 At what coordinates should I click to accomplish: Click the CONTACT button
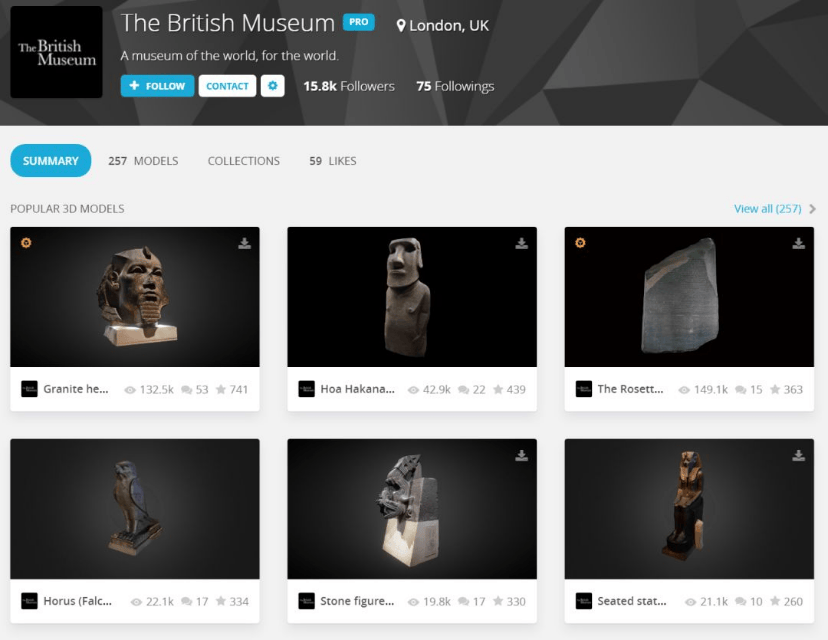[227, 86]
